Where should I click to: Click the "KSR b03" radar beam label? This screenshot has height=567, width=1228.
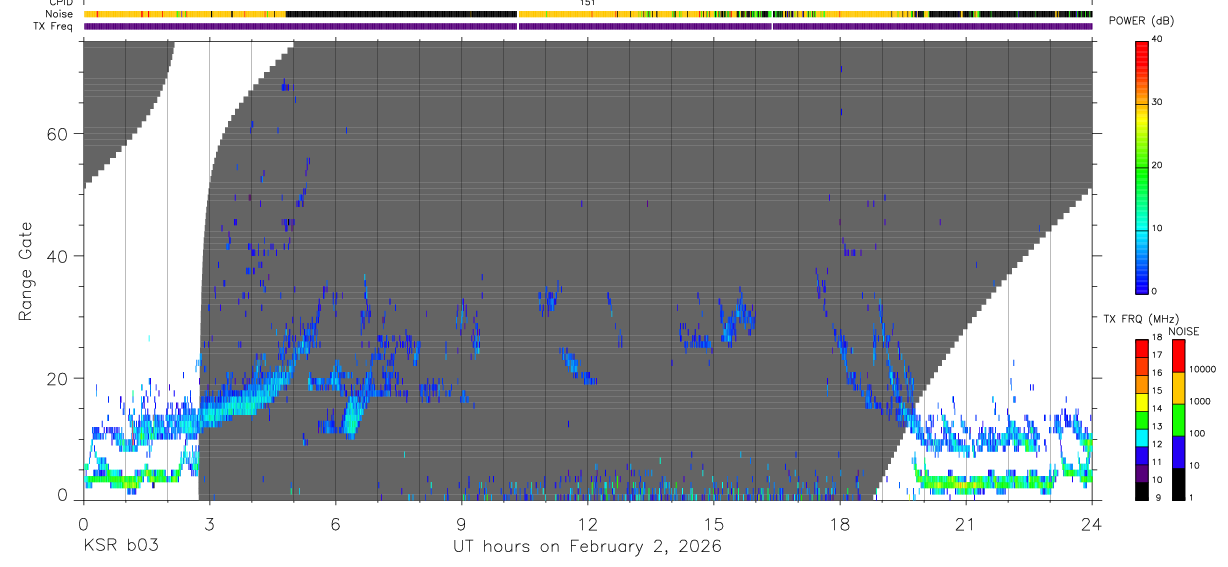pyautogui.click(x=120, y=546)
